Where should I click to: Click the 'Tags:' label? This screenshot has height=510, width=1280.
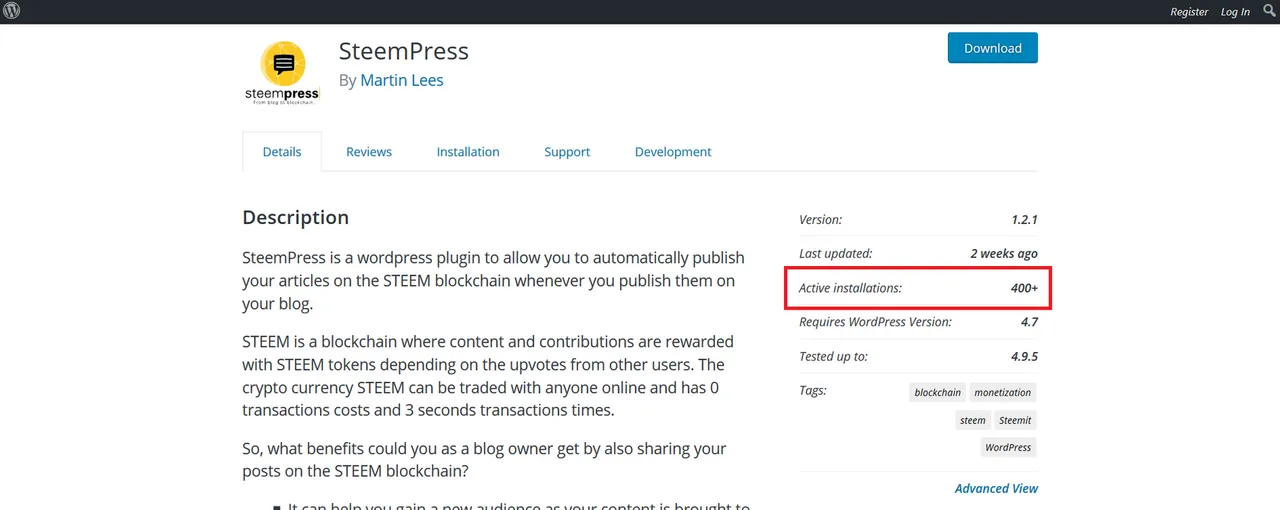[813, 390]
